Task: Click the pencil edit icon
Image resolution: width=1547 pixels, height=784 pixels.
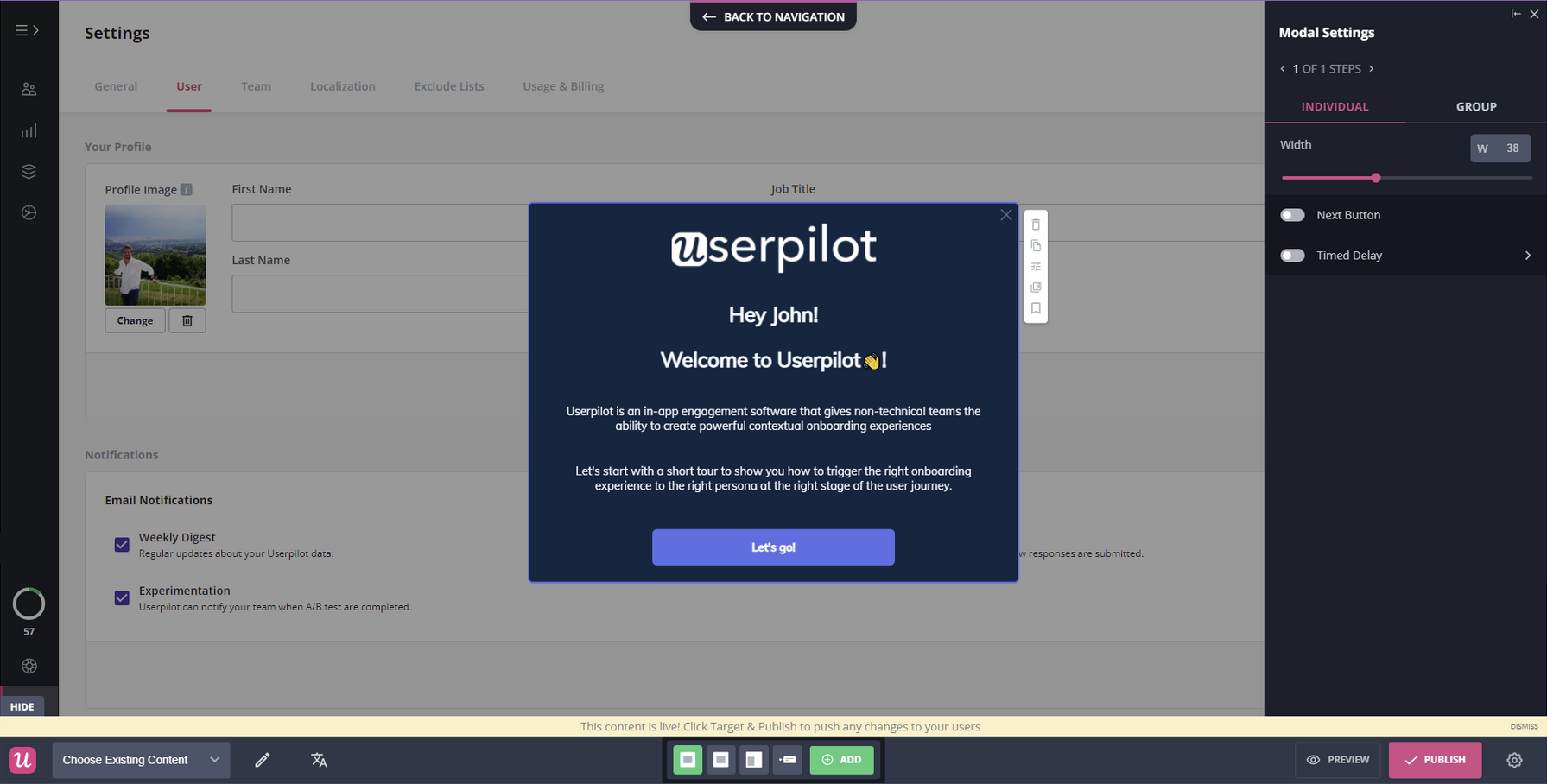Action: (x=263, y=760)
